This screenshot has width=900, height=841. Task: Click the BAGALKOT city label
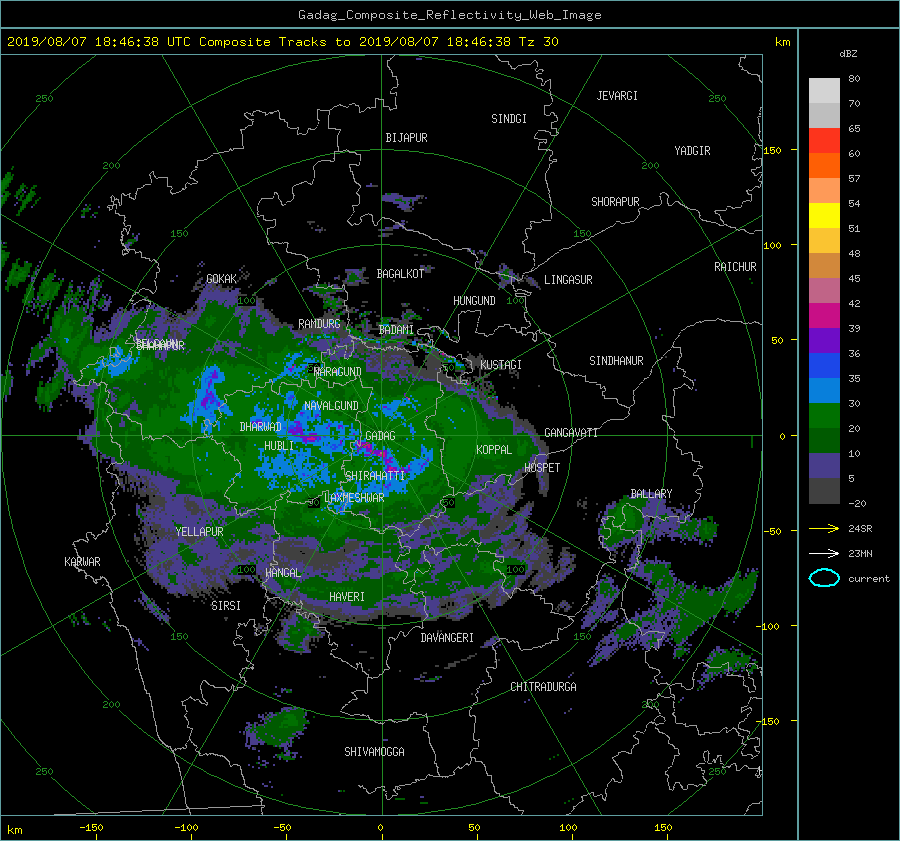click(x=400, y=274)
